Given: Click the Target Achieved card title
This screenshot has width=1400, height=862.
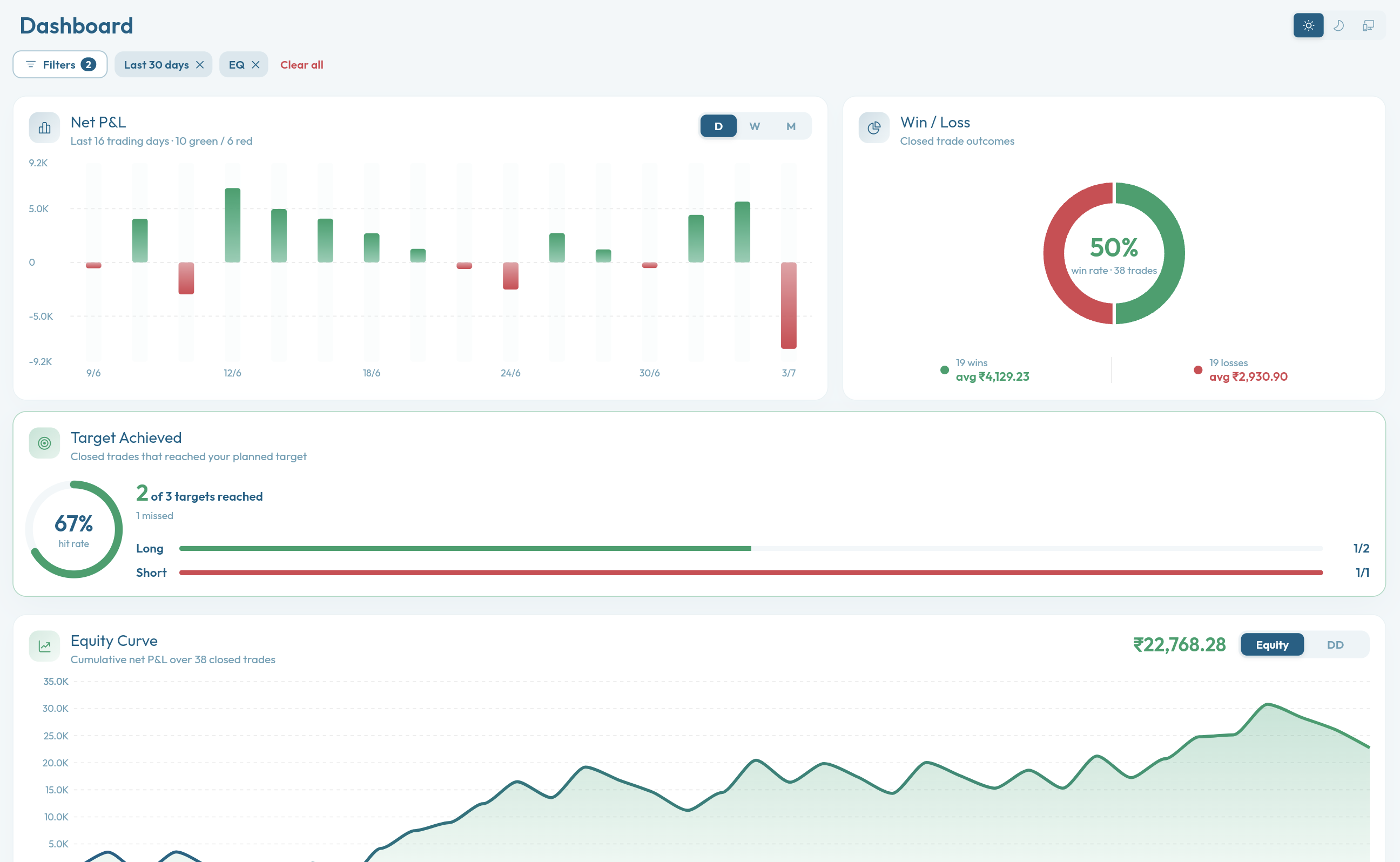Looking at the screenshot, I should click(x=126, y=438).
